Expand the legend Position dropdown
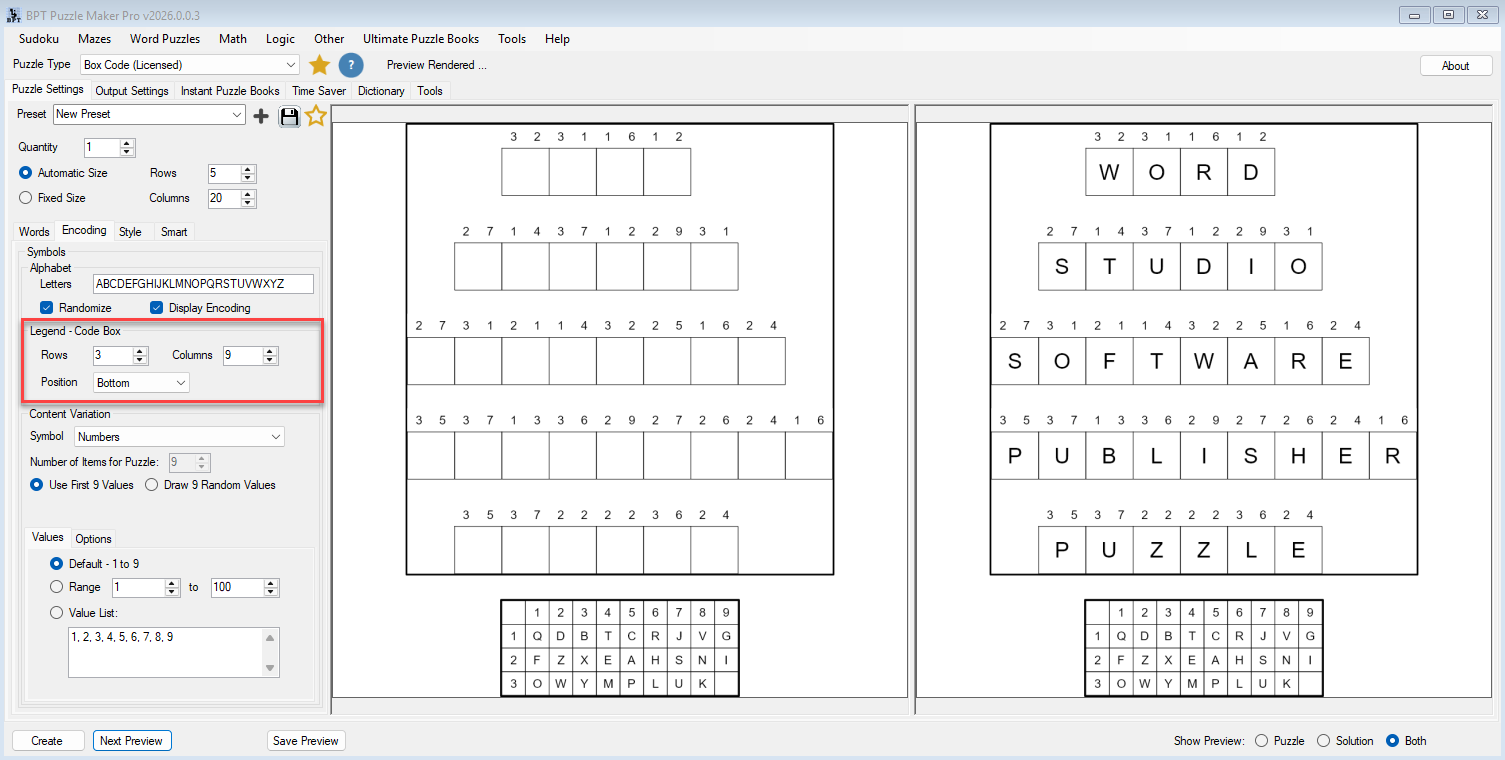The height and width of the screenshot is (760, 1505). (x=141, y=383)
